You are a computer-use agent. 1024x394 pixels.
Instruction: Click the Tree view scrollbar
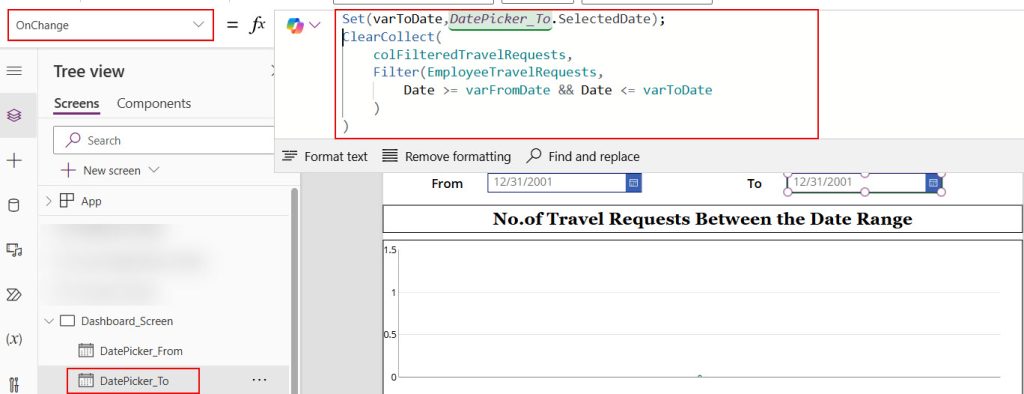pyautogui.click(x=294, y=291)
